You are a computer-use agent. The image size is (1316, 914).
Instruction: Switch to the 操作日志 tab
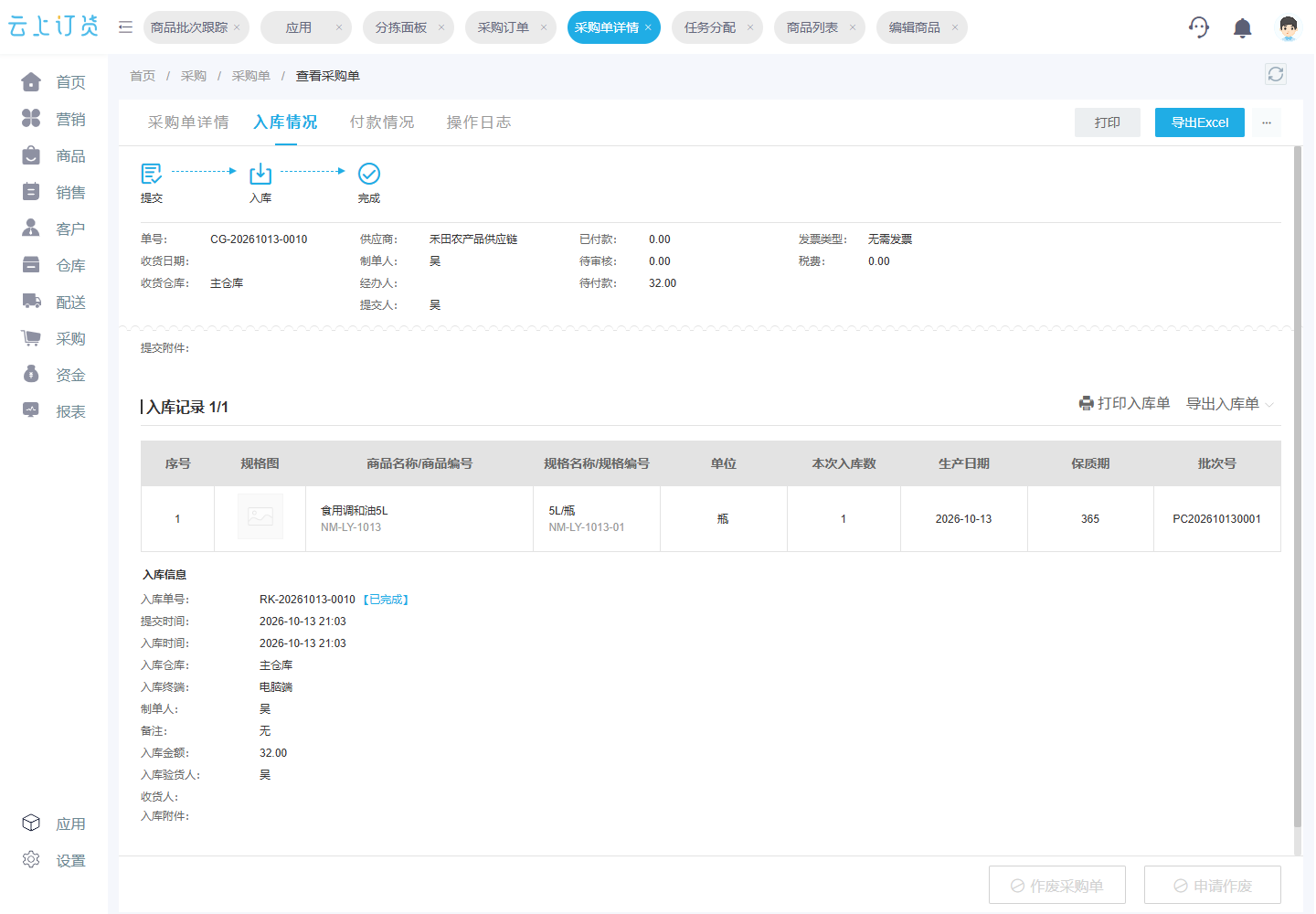479,122
